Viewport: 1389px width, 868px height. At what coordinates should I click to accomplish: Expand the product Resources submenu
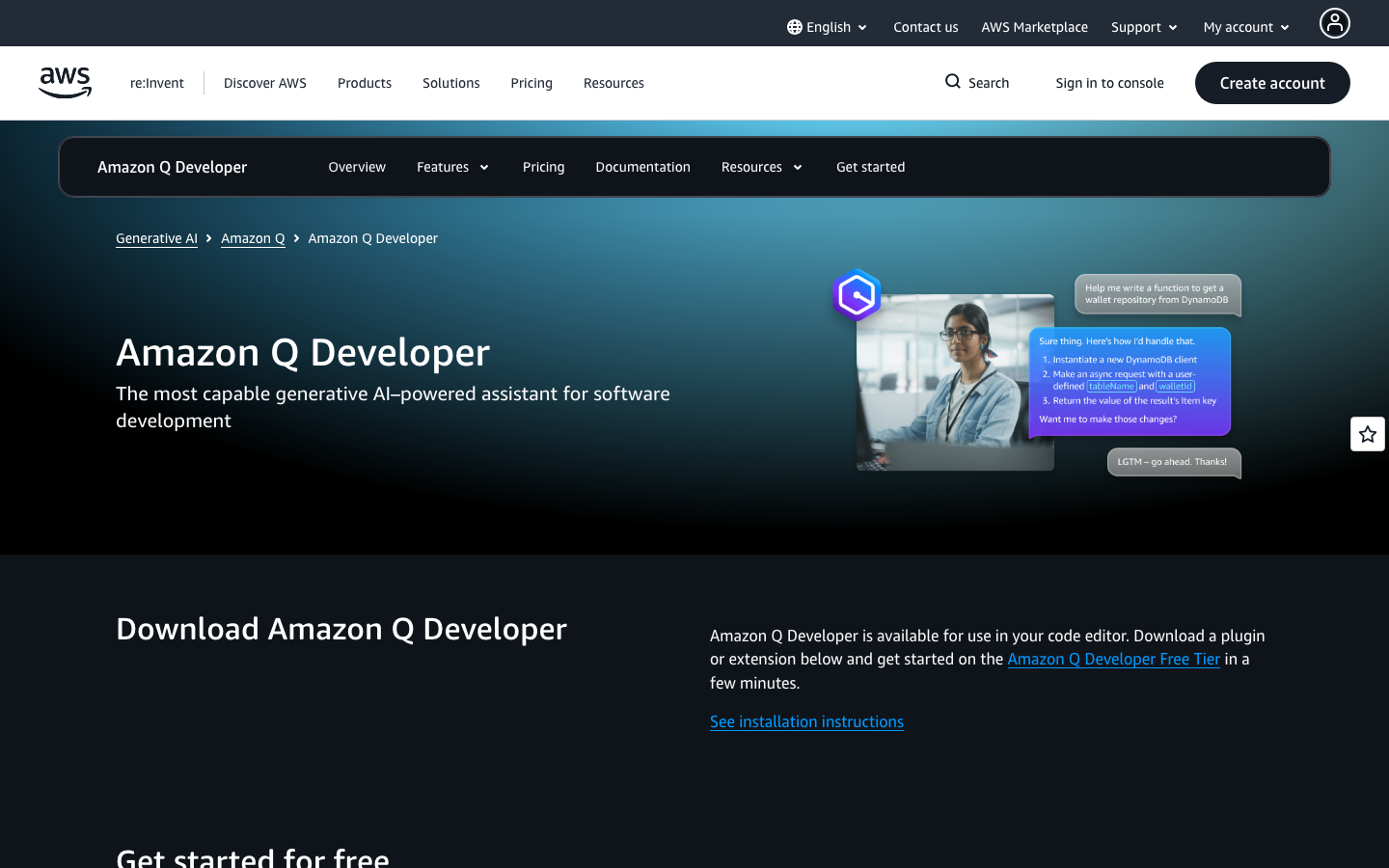[762, 167]
